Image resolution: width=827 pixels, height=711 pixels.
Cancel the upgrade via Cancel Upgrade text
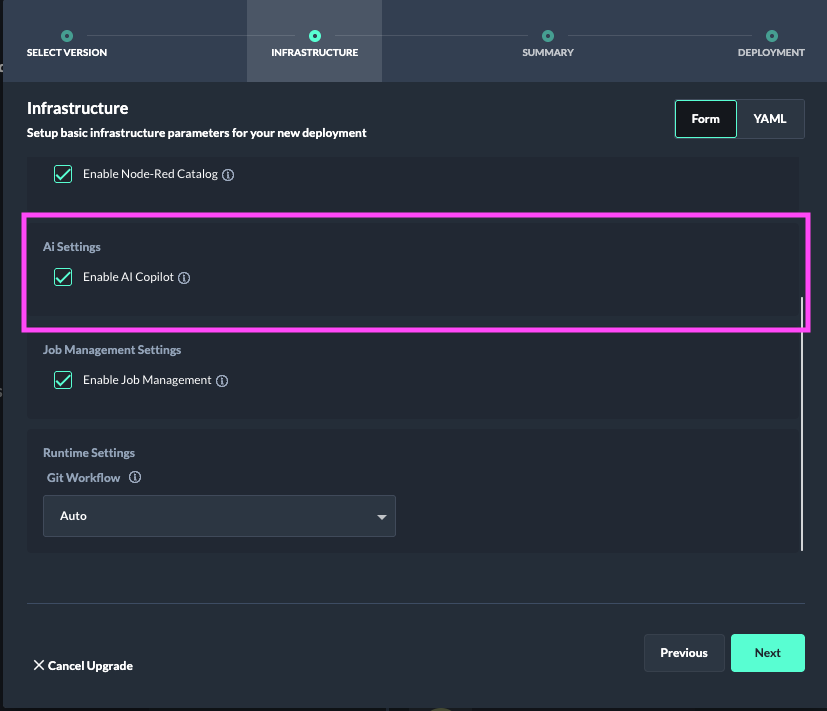click(90, 666)
